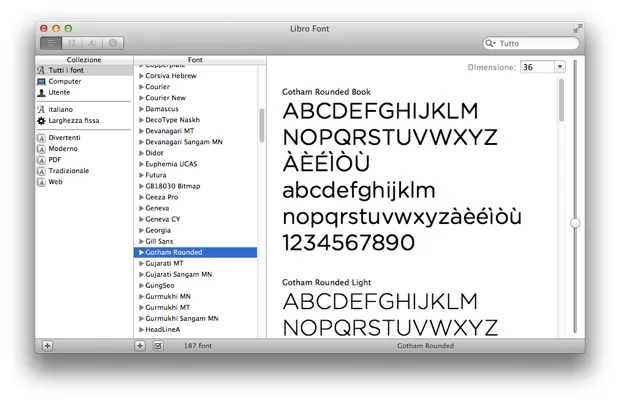Click the PDF collection icon
Image resolution: width=620 pixels, height=402 pixels.
41,160
